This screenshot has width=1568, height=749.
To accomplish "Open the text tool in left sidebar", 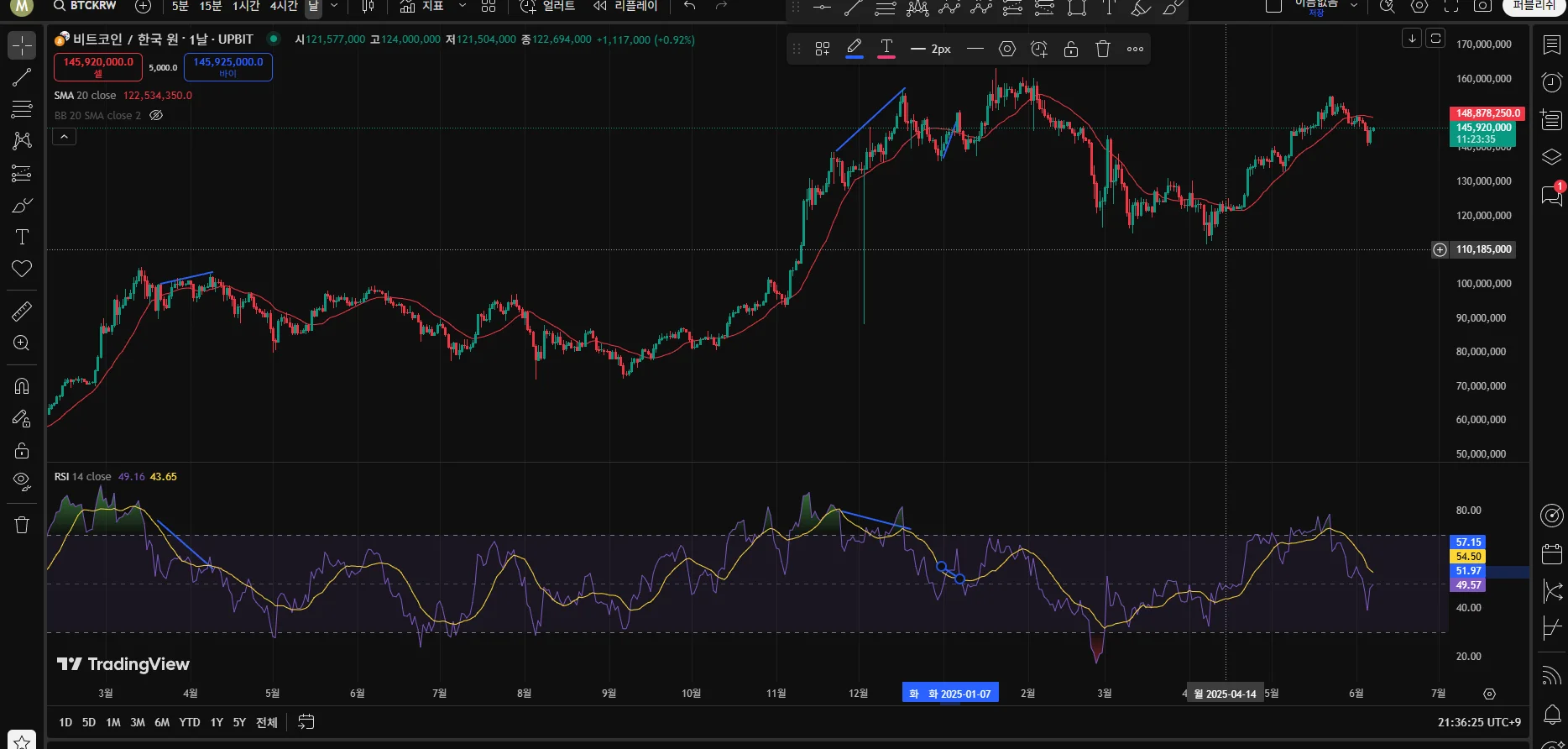I will (x=22, y=238).
